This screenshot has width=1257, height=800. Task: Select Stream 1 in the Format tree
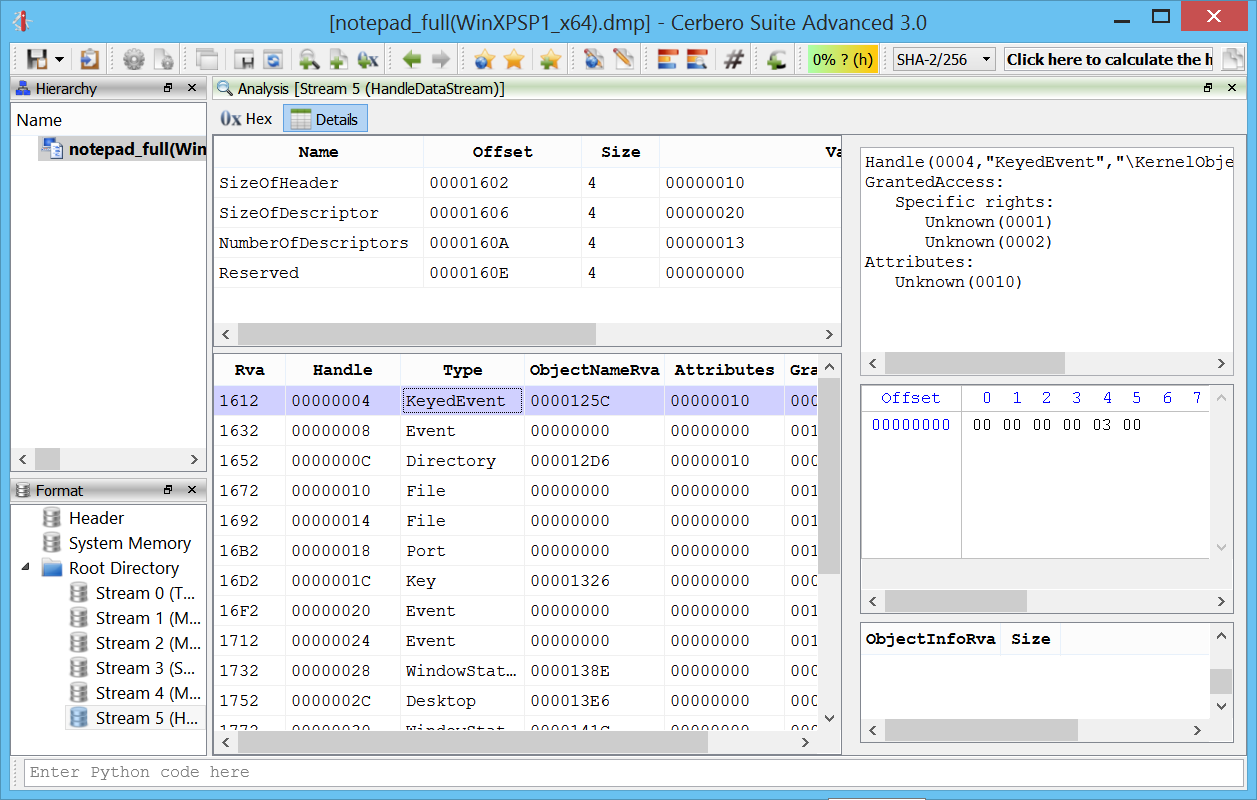point(135,618)
